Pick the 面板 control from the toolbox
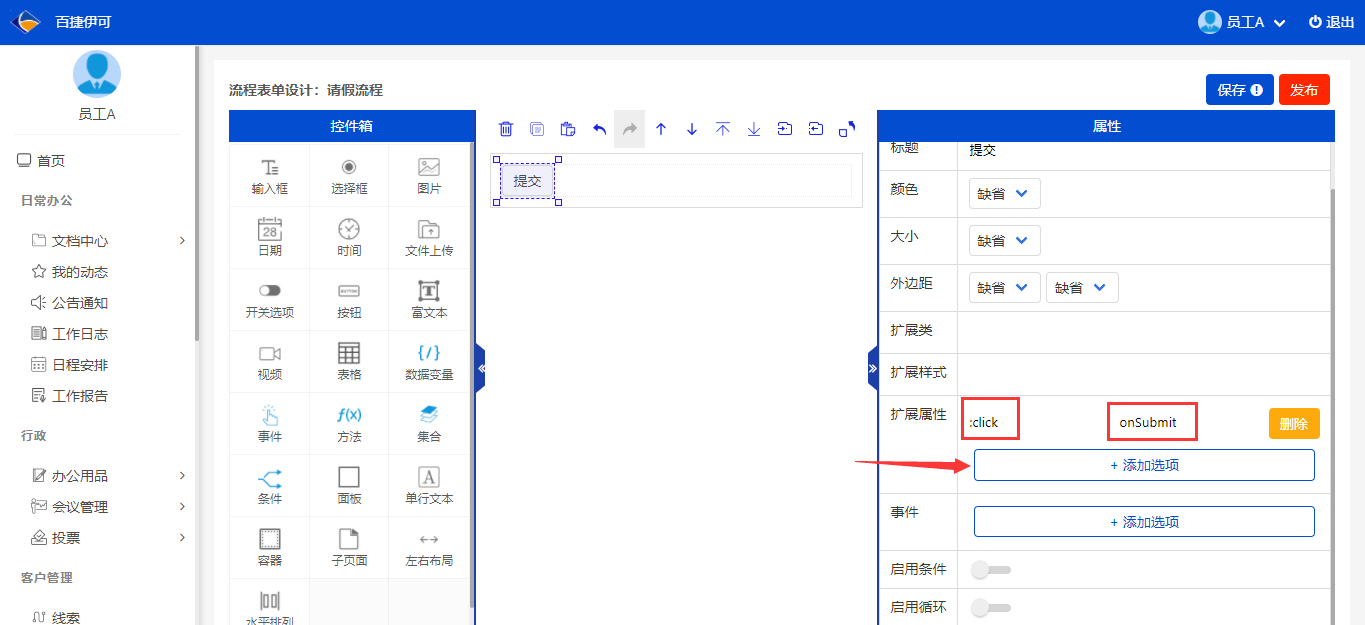 click(349, 486)
